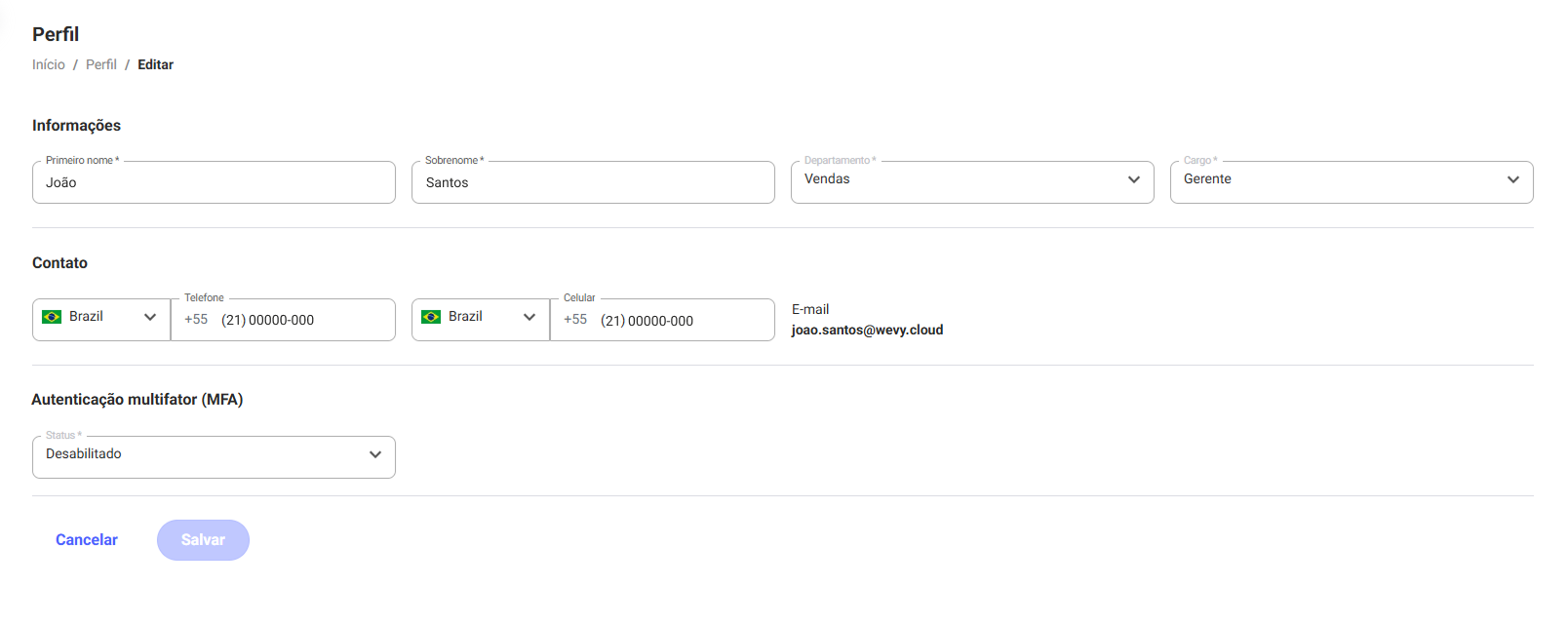Open the Departamento dropdown showing Vendas
This screenshot has height=624, width=1568.
(972, 182)
